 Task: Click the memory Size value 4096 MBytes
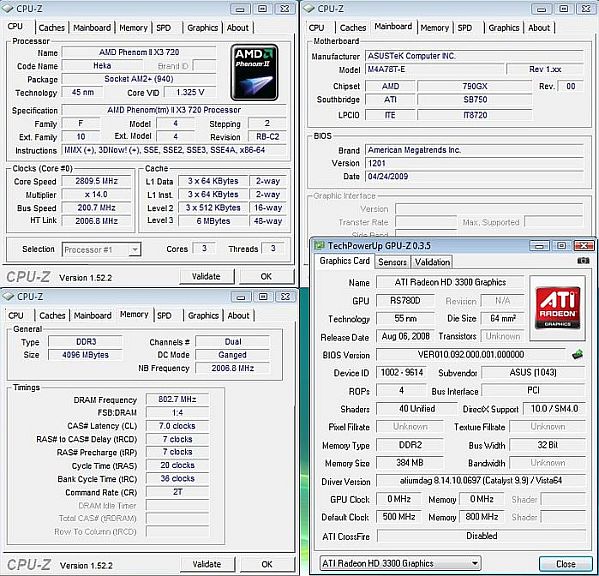(x=86, y=355)
